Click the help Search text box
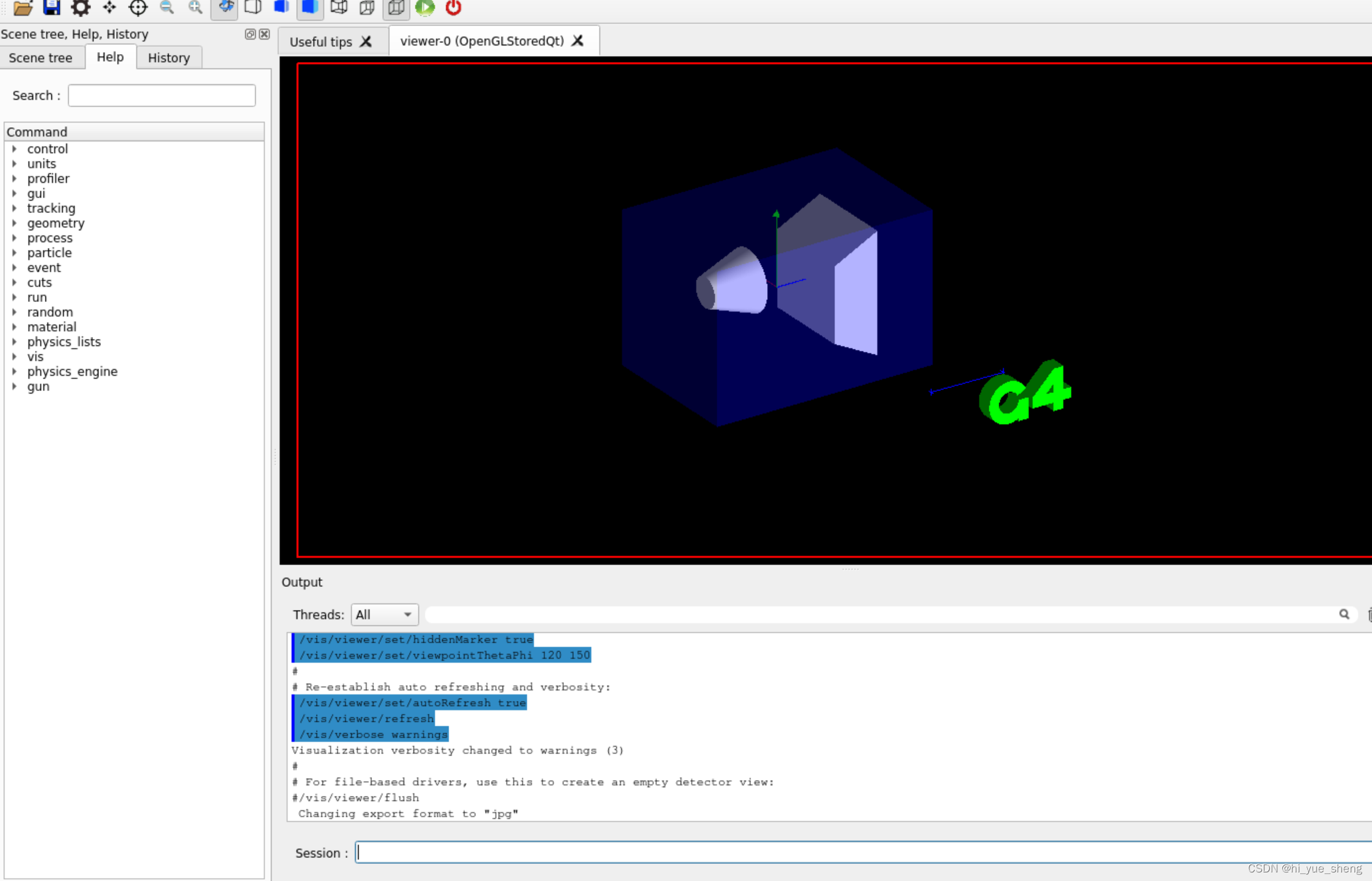The width and height of the screenshot is (1372, 881). click(162, 96)
